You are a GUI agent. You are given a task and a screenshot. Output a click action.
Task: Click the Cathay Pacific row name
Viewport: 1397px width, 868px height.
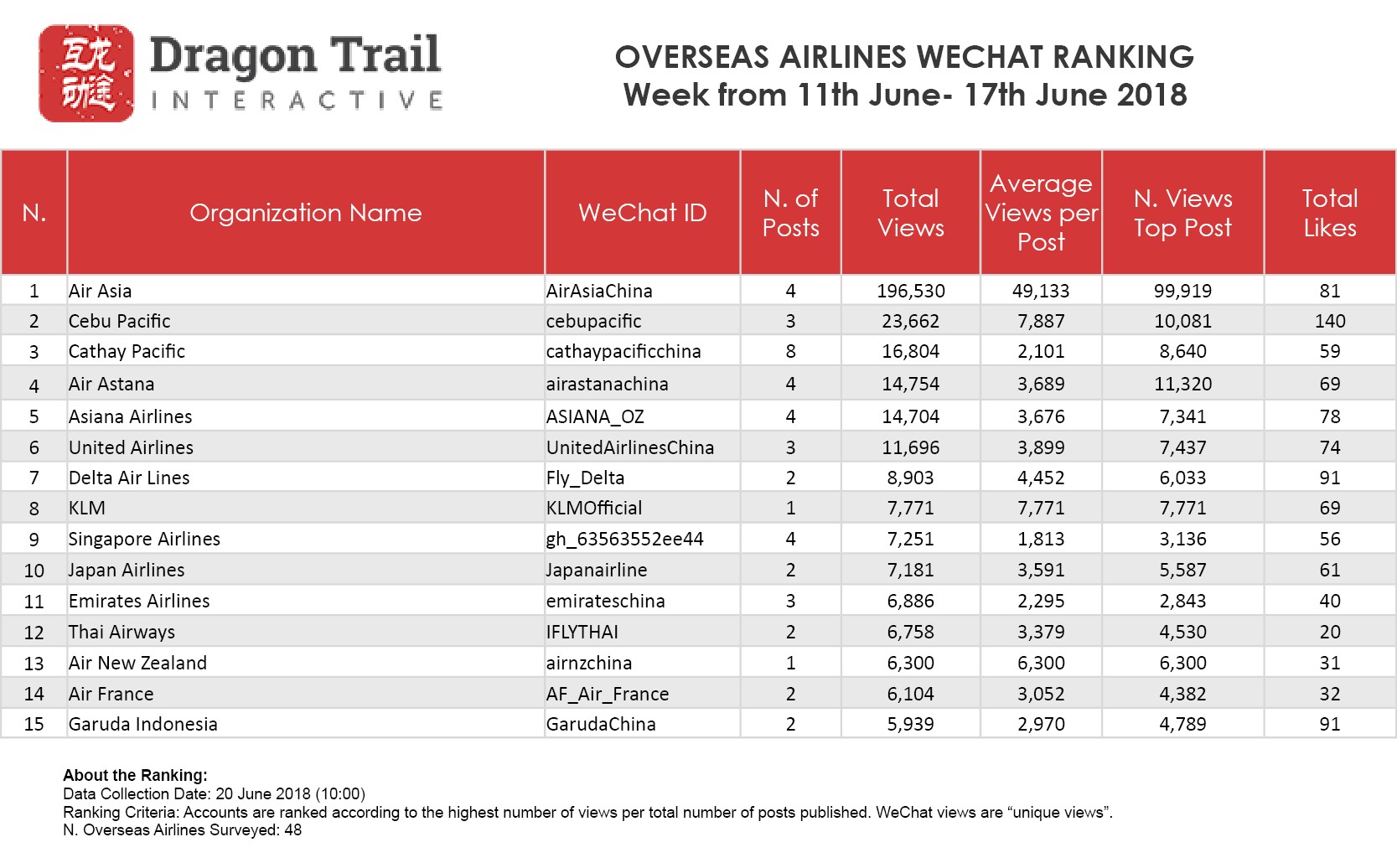coord(127,351)
